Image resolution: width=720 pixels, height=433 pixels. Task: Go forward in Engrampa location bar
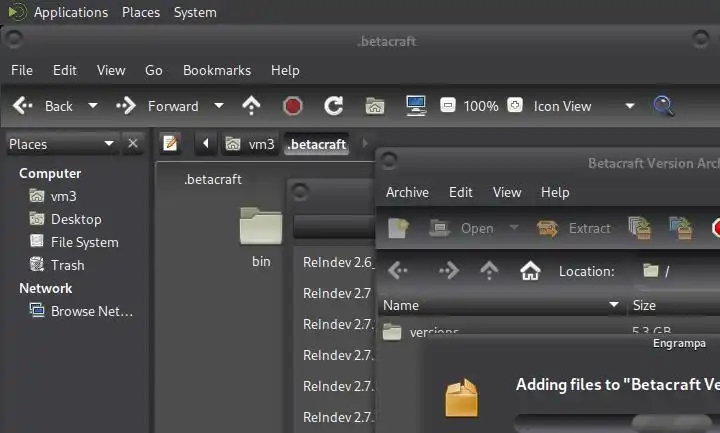coord(449,271)
